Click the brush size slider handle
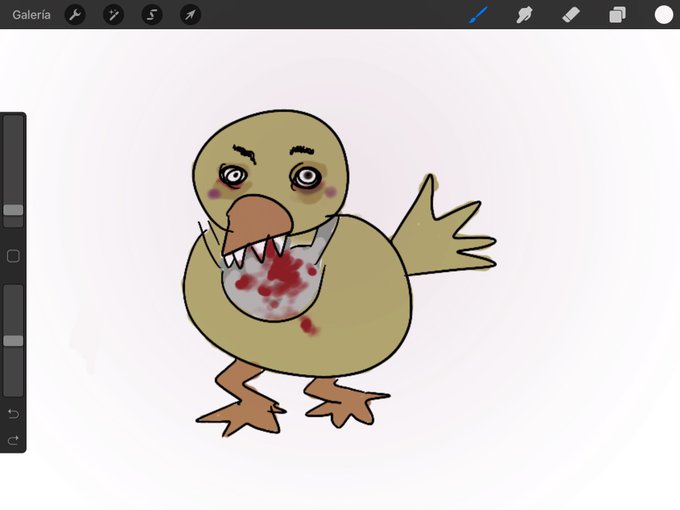Screen dimensions: 680x510 [13, 210]
